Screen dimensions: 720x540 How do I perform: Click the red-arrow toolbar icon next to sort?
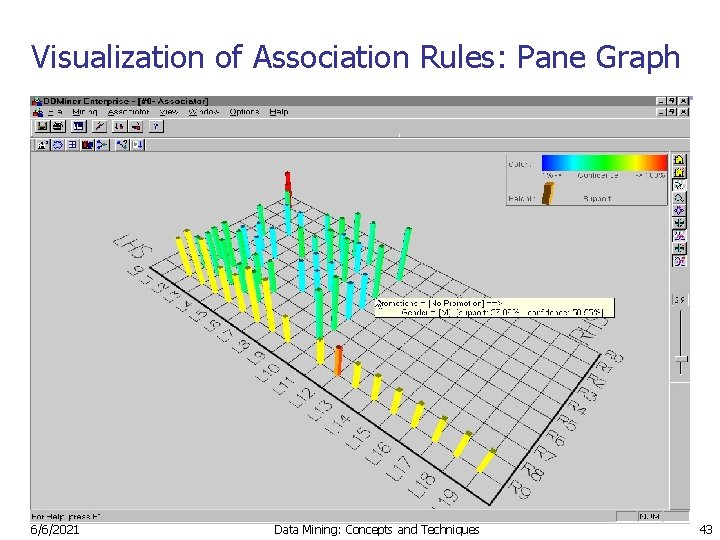tap(135, 126)
